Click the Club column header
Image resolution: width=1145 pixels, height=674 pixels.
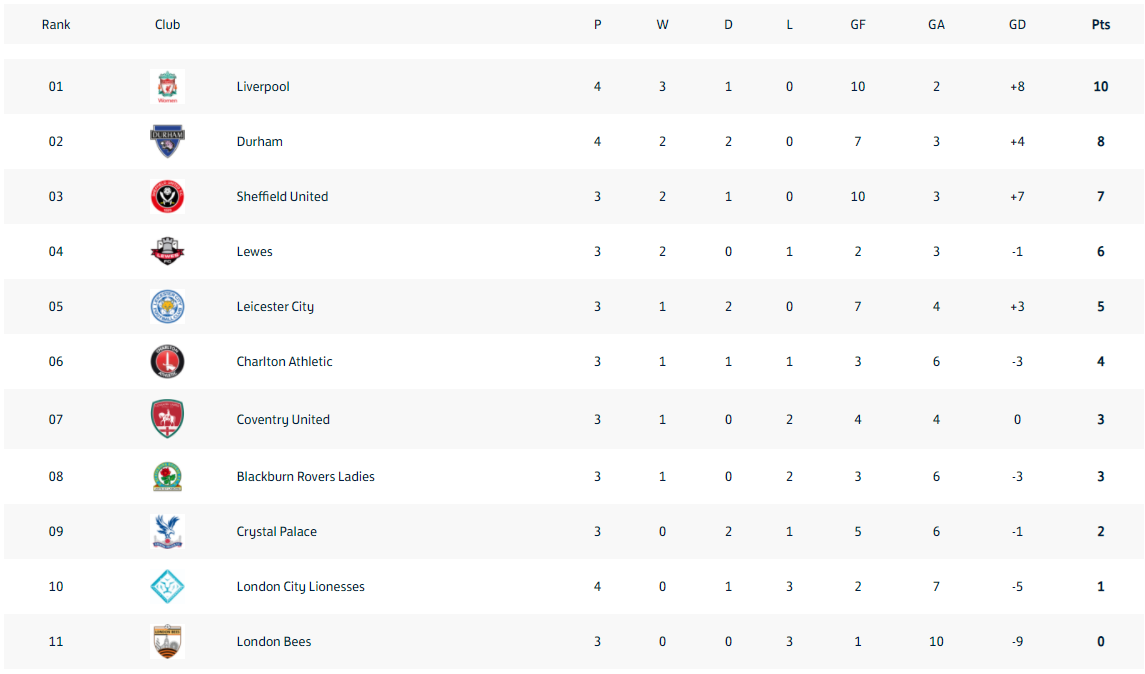point(167,24)
